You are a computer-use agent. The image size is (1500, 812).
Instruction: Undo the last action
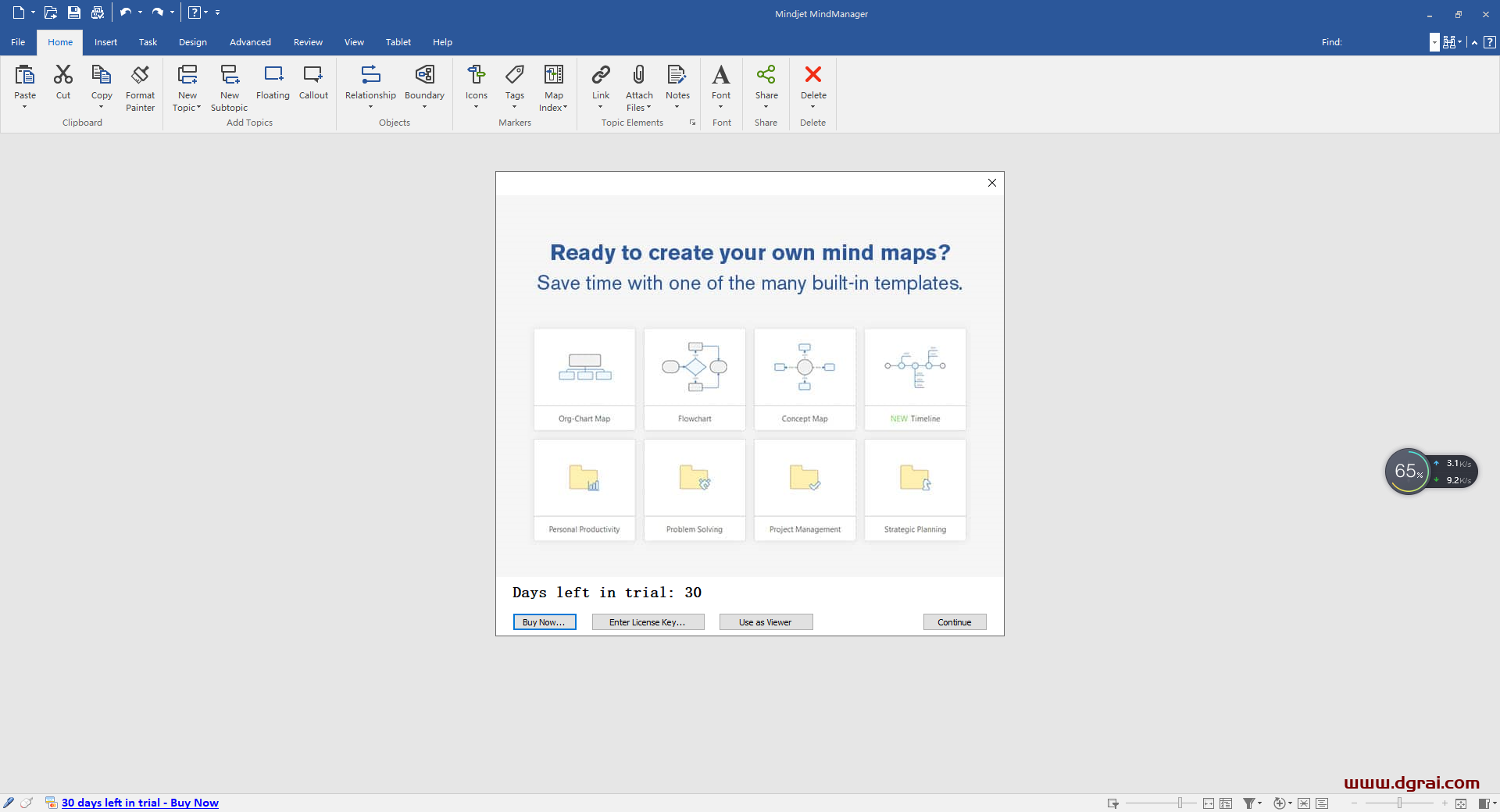point(125,12)
